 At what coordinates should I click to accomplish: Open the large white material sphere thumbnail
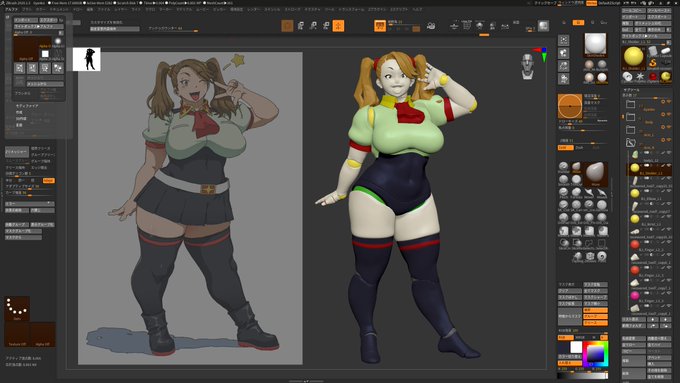(595, 45)
